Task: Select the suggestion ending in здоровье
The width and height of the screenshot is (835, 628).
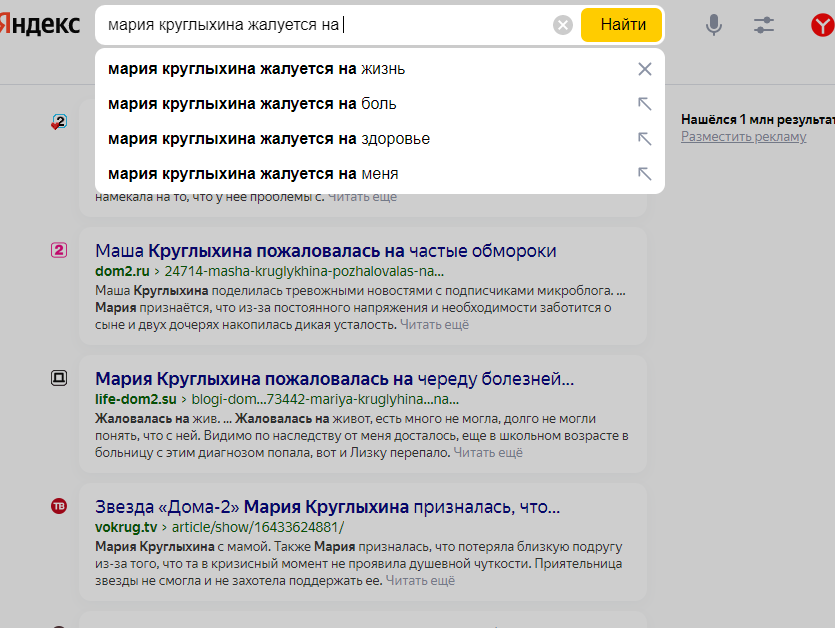Action: tap(269, 139)
